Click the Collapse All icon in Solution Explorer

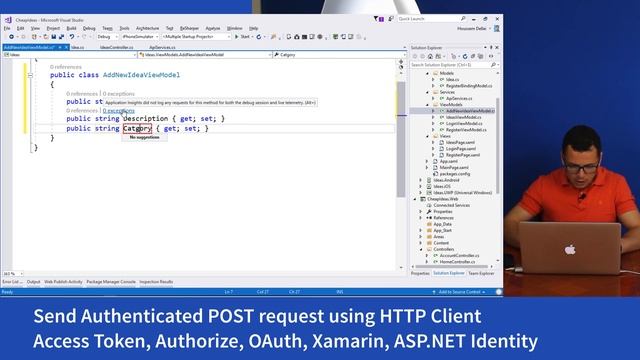473,56
